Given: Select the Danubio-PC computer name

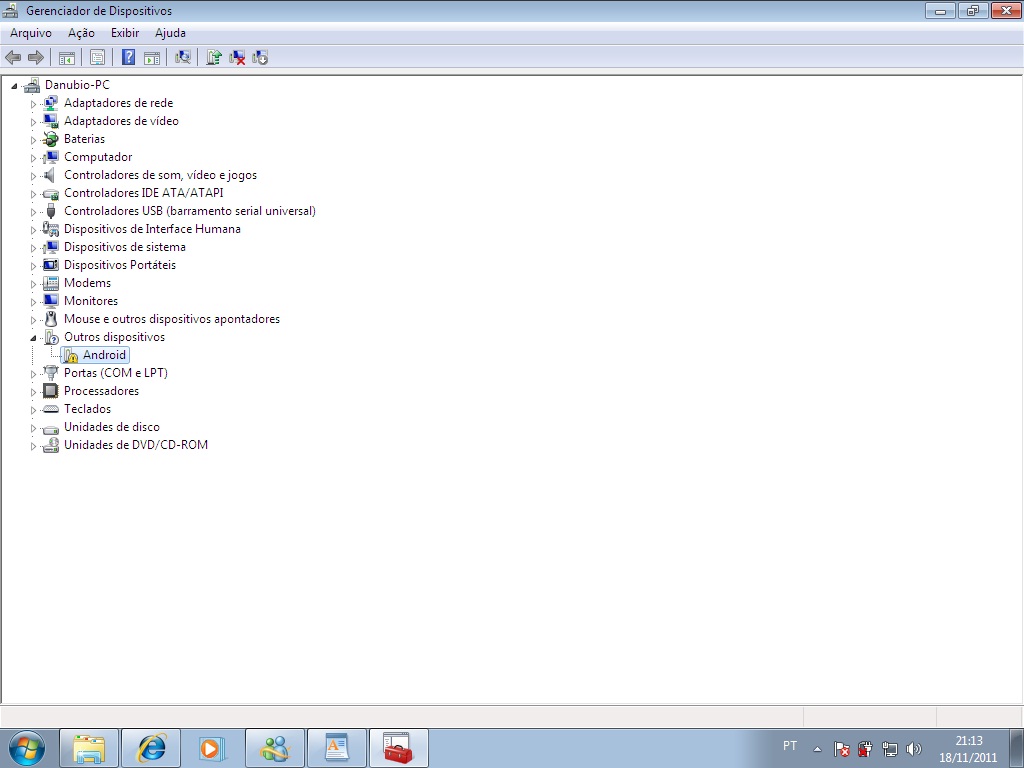Looking at the screenshot, I should 77,85.
